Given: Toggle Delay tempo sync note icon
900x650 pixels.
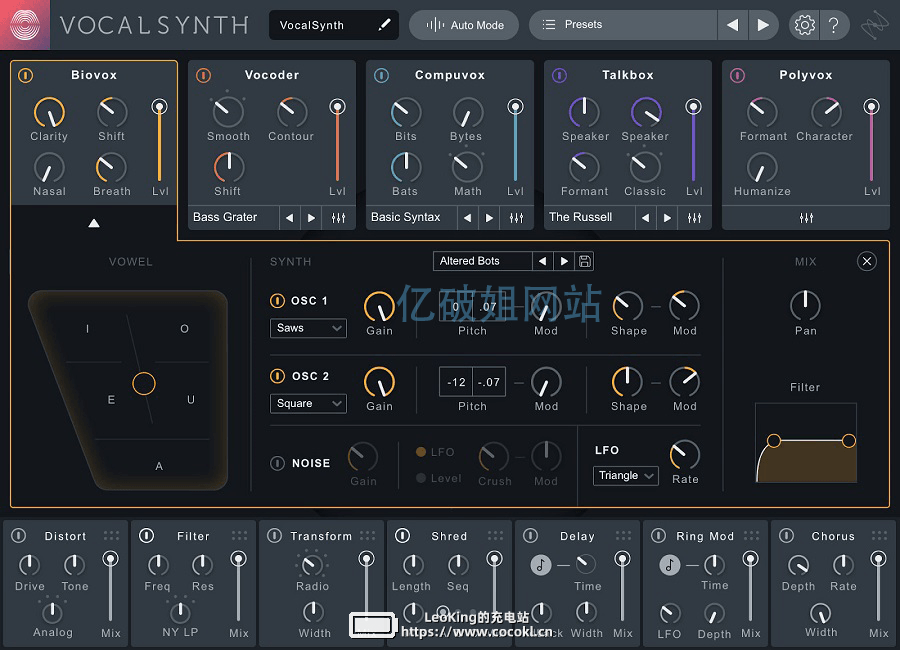Looking at the screenshot, I should point(540,565).
